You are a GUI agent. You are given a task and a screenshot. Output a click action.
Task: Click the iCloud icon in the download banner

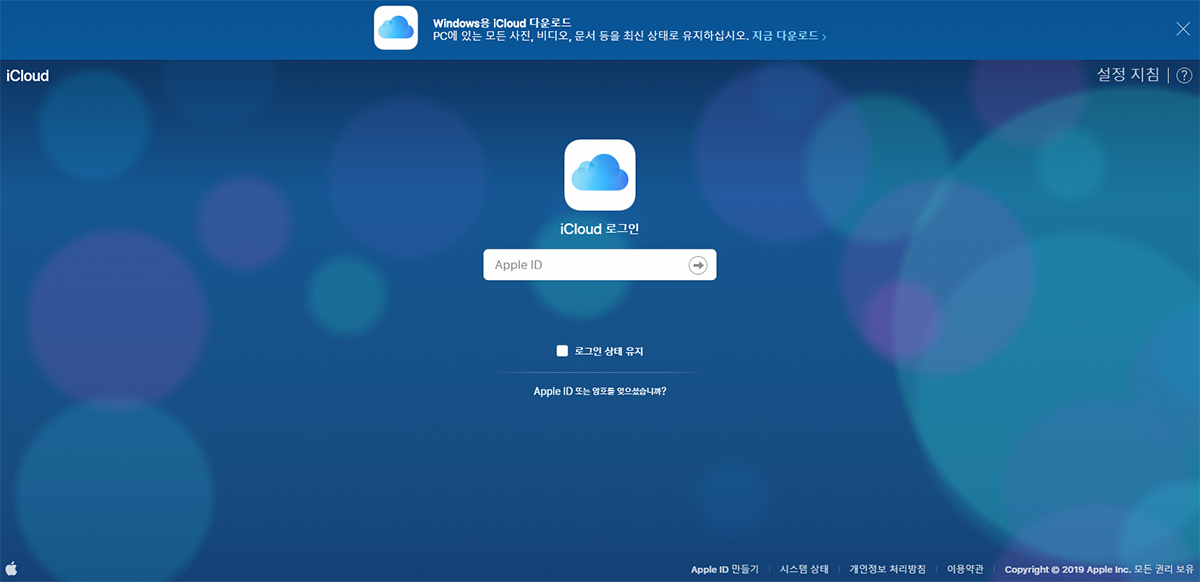[396, 28]
